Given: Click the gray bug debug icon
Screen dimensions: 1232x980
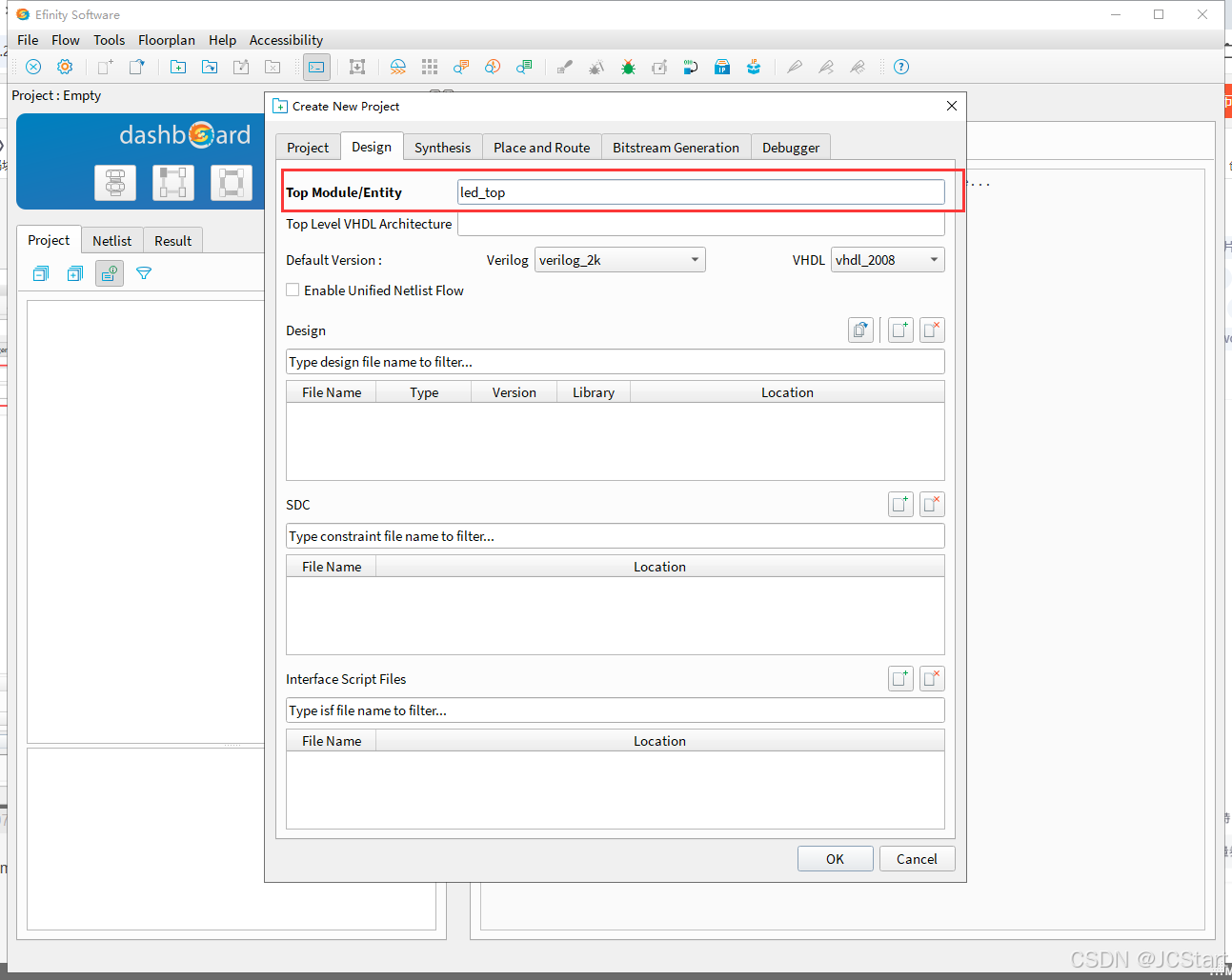Looking at the screenshot, I should coord(596,67).
